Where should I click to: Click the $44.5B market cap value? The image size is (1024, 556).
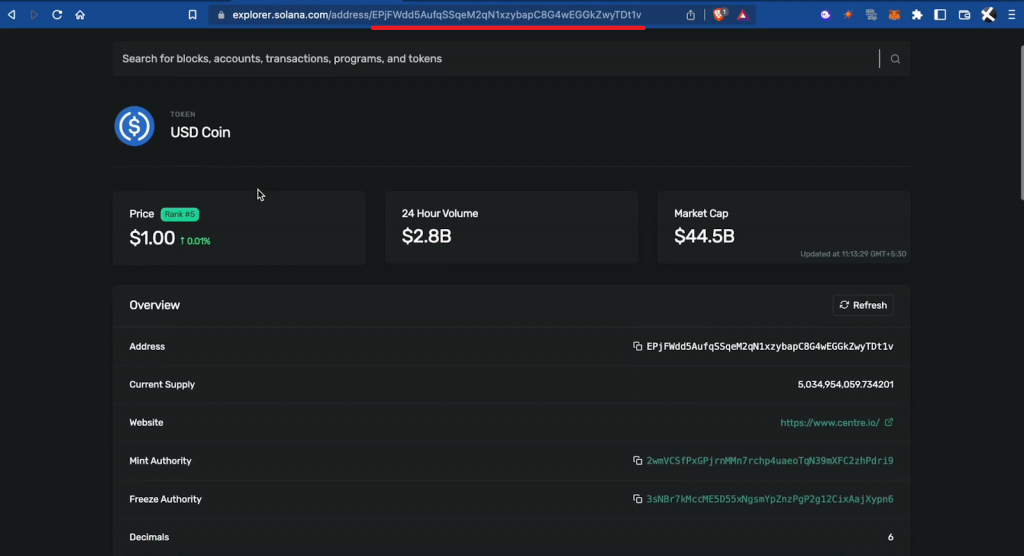[704, 236]
